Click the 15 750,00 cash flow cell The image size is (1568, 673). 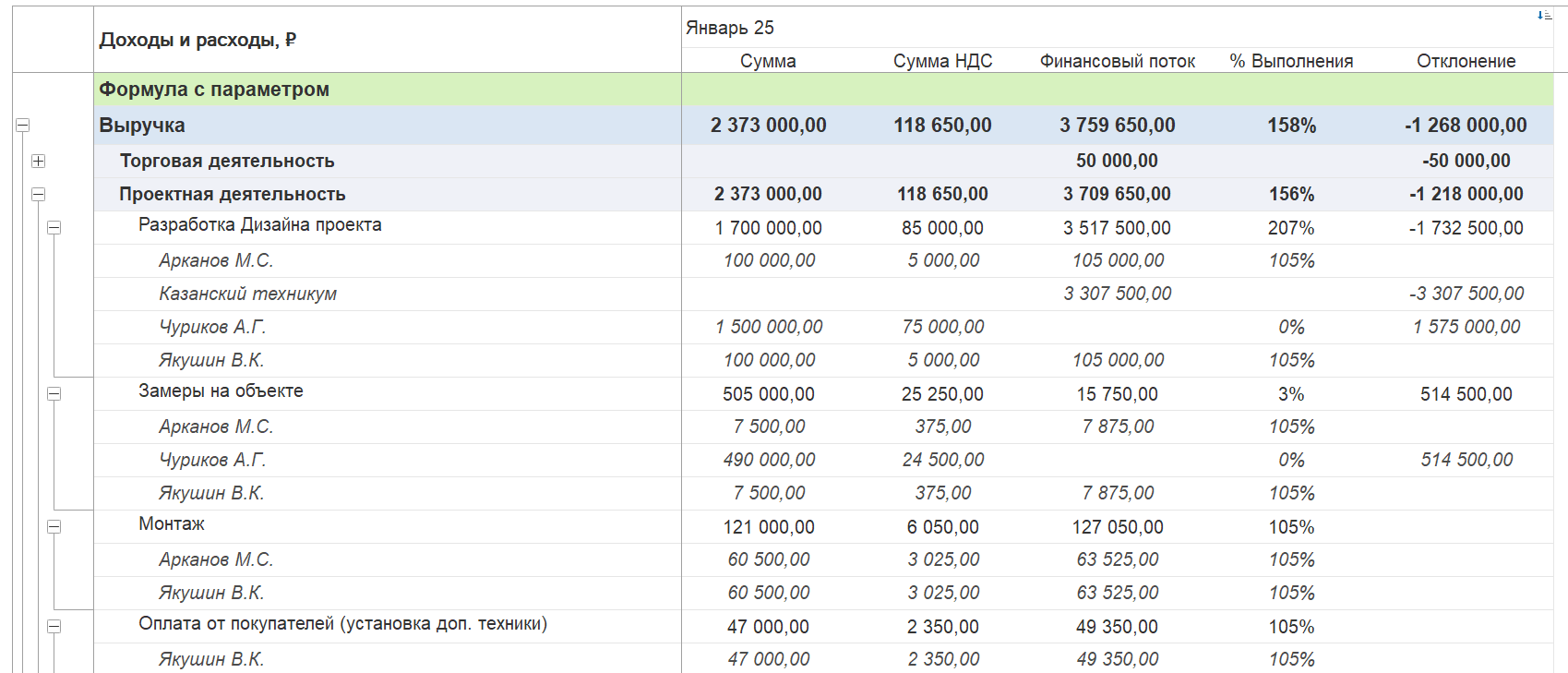point(1117,394)
